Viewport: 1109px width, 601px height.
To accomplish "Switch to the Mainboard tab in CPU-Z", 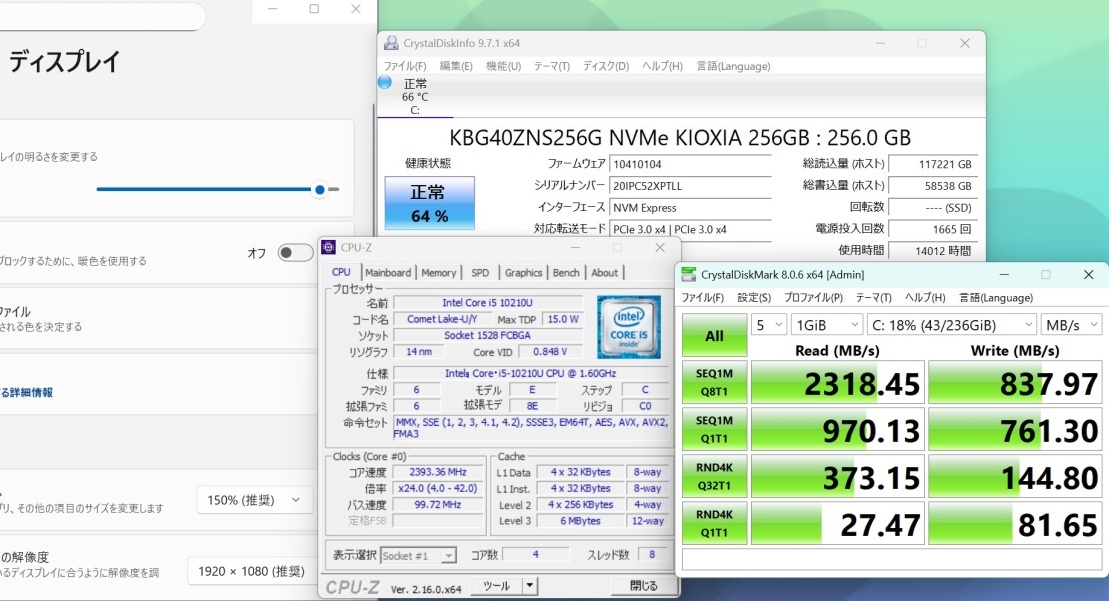I will [388, 272].
